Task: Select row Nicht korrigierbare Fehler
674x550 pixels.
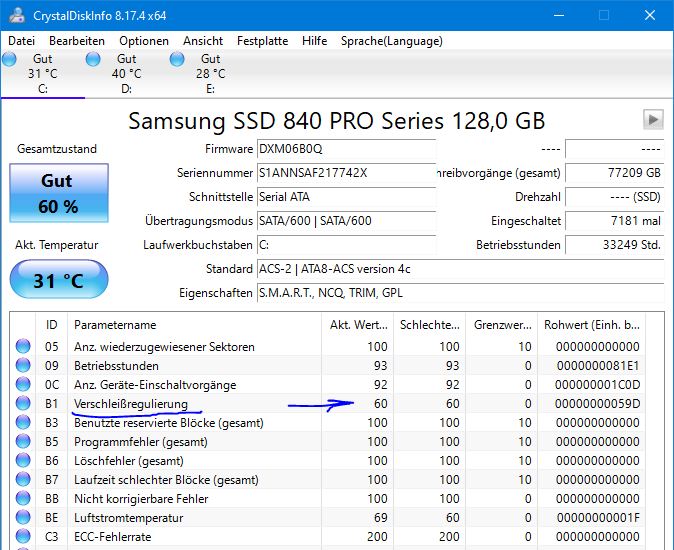Action: click(x=328, y=498)
